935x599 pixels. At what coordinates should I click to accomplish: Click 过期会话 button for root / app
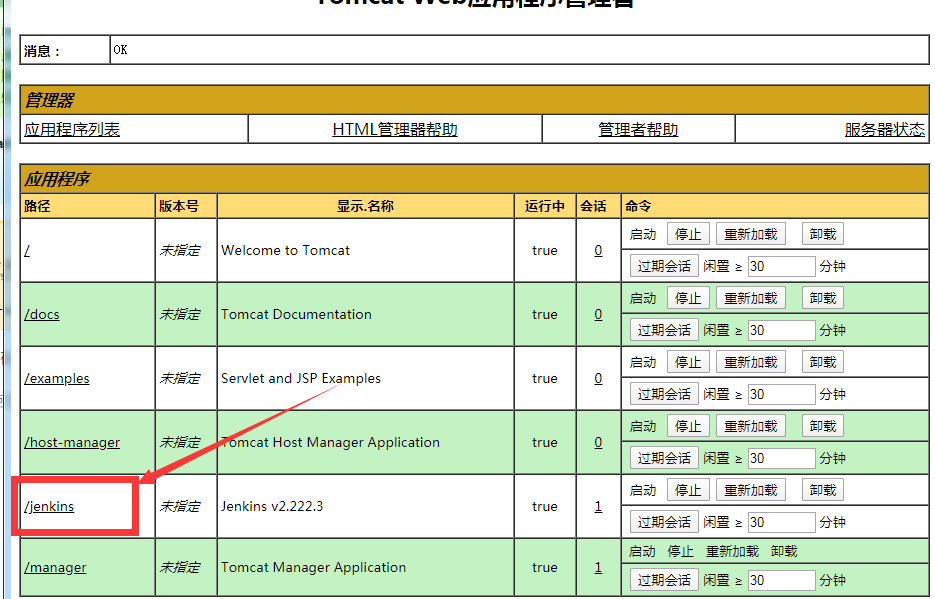pos(664,266)
